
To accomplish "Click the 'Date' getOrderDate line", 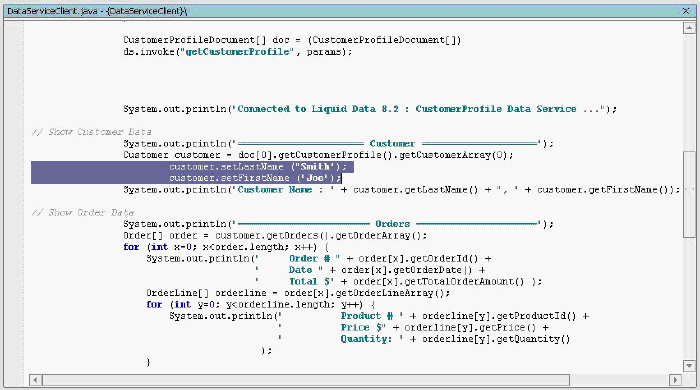I will point(370,270).
